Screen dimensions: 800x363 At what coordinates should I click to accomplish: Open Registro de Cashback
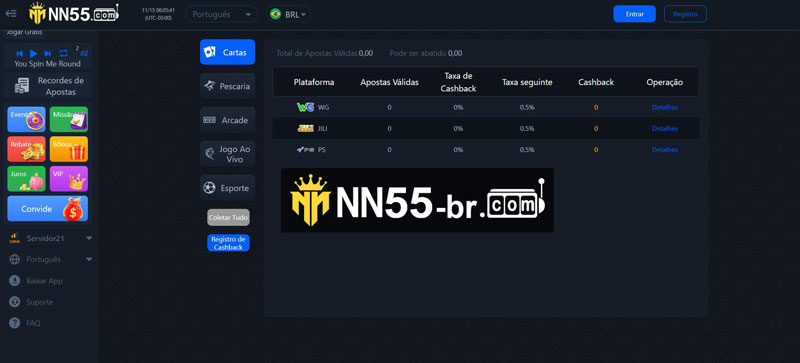point(229,243)
